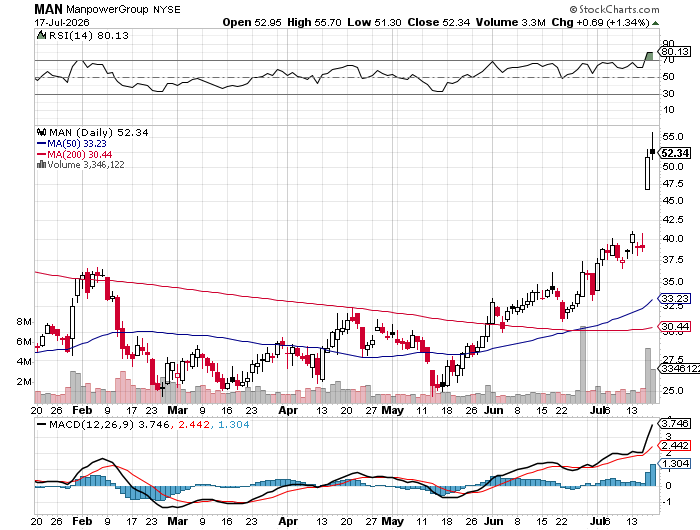Click the 55.0 price axis label
The width and height of the screenshot is (700, 530).
click(673, 137)
